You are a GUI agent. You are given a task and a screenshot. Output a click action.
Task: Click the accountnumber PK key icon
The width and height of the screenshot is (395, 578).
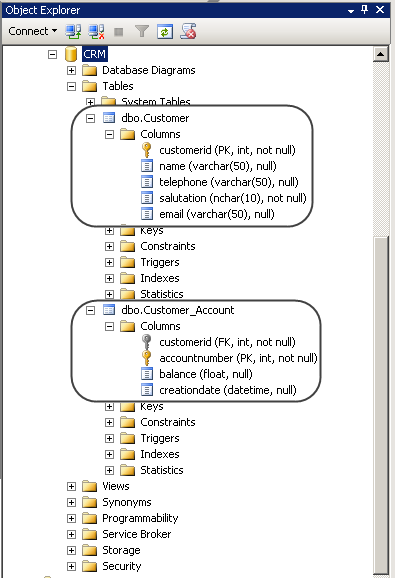click(147, 358)
